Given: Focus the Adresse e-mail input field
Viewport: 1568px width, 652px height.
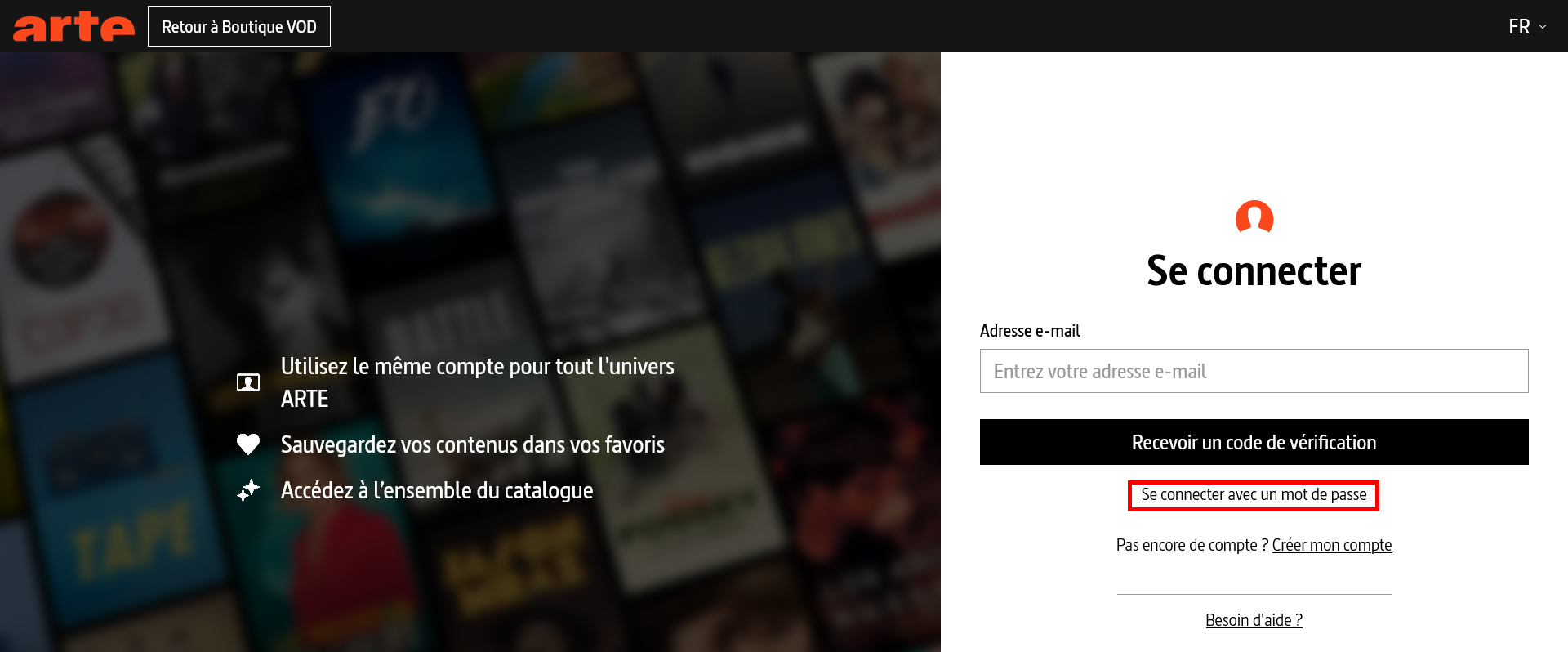Looking at the screenshot, I should [1254, 371].
